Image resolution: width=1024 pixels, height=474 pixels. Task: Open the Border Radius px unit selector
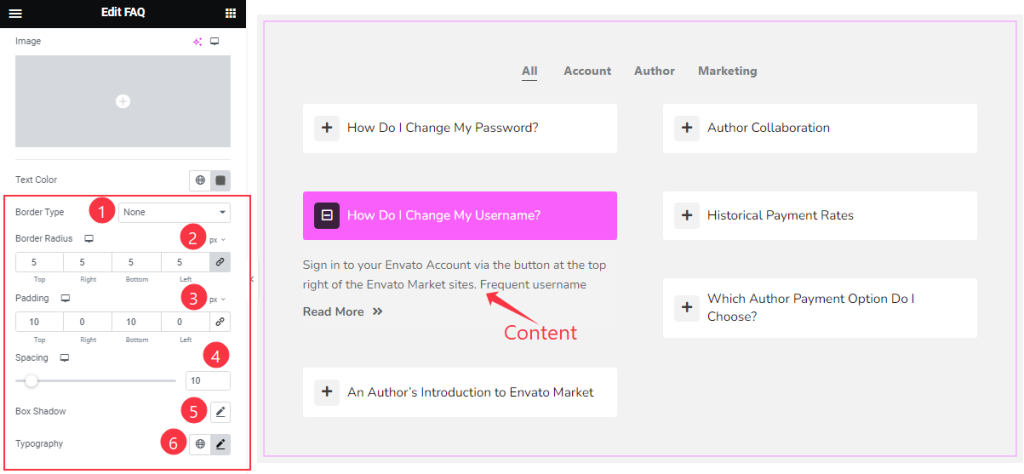point(217,240)
